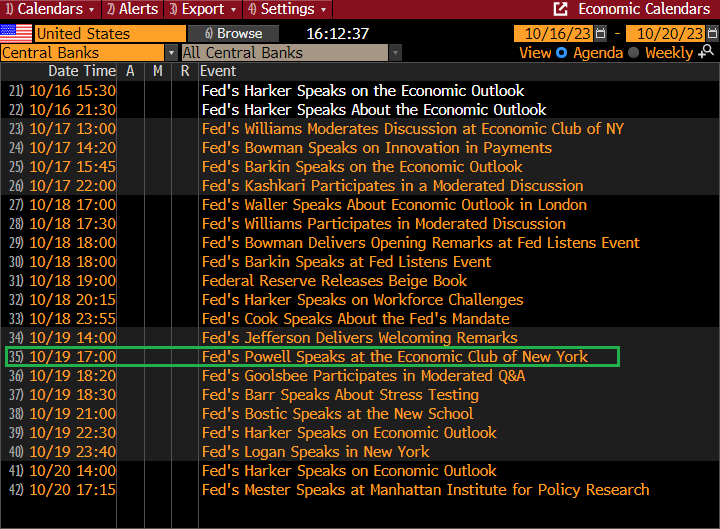Open Federal Reserve Releases Beige Book event

coord(334,281)
